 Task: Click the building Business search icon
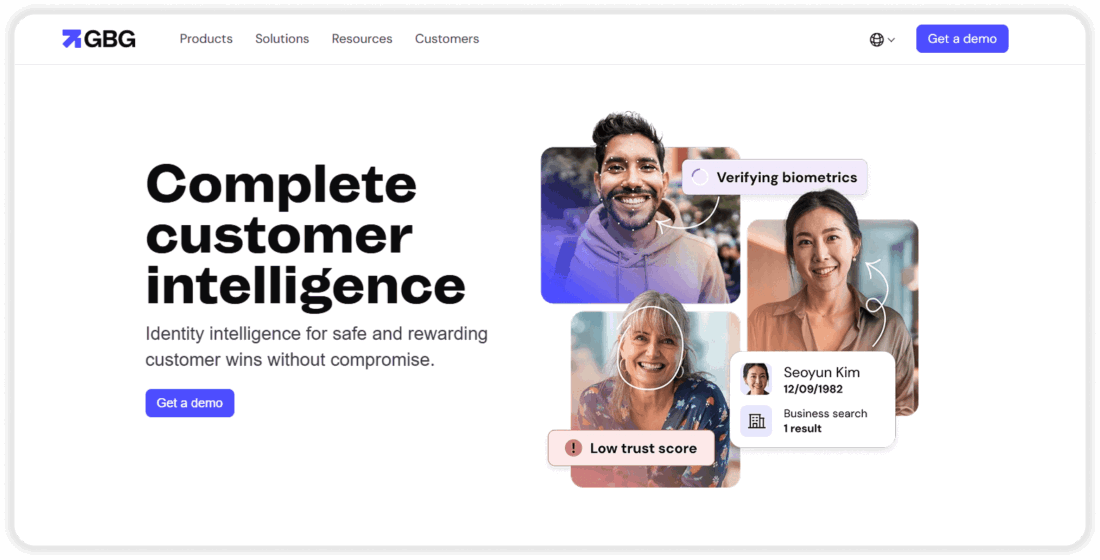coord(756,420)
